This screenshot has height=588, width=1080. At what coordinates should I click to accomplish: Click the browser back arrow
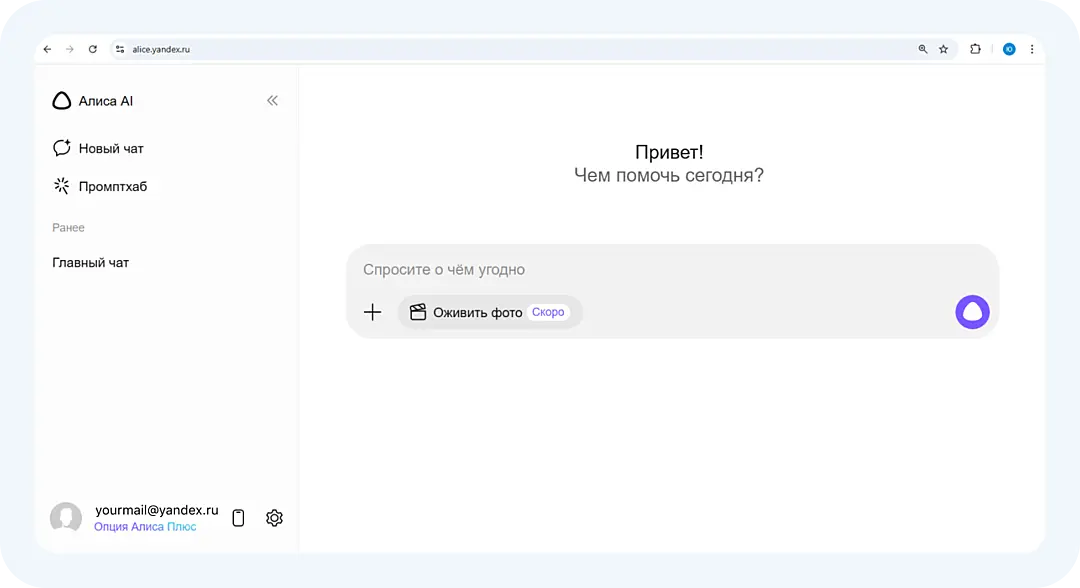pyautogui.click(x=47, y=50)
